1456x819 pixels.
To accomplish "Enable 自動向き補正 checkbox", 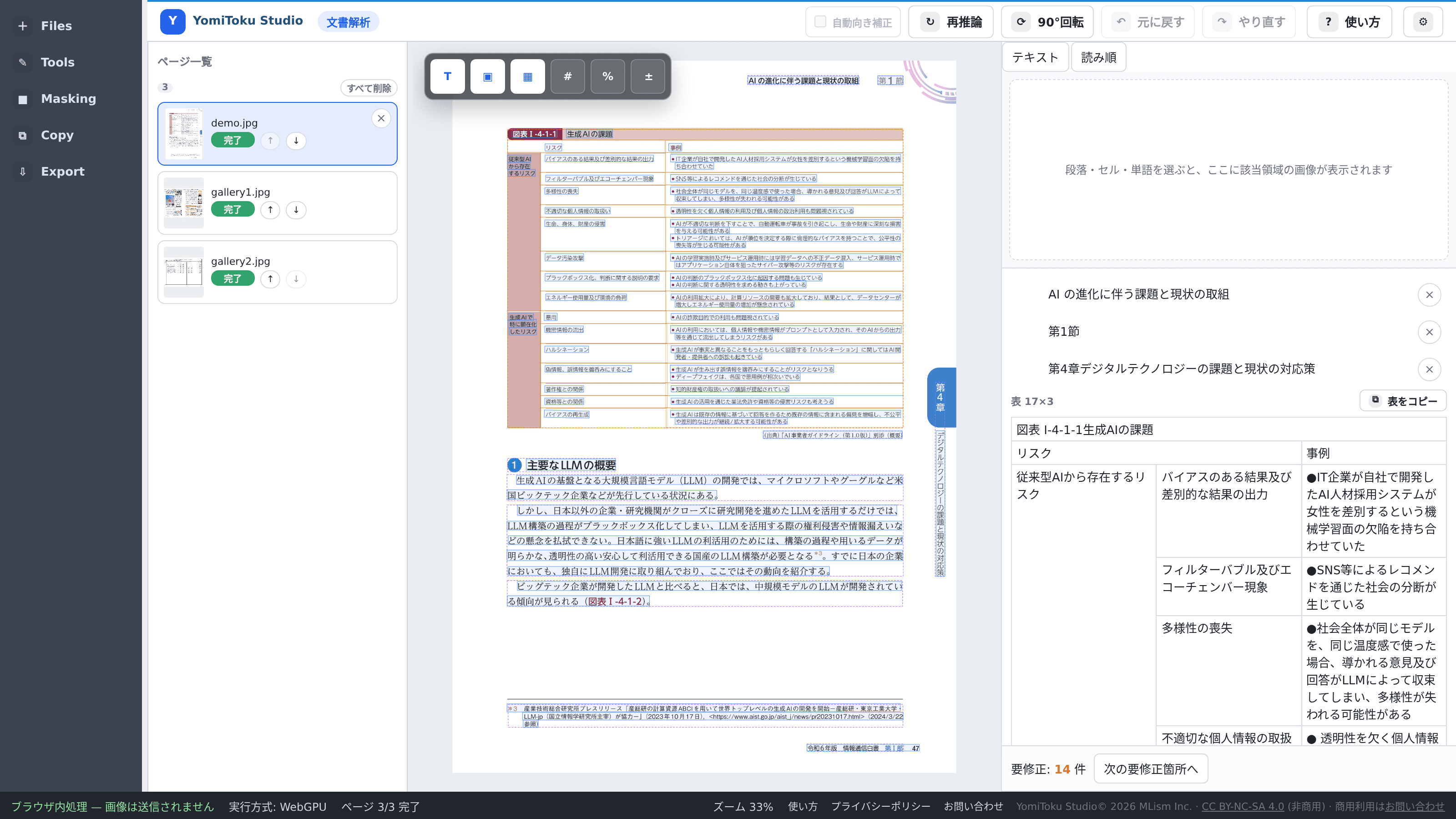I will [820, 22].
